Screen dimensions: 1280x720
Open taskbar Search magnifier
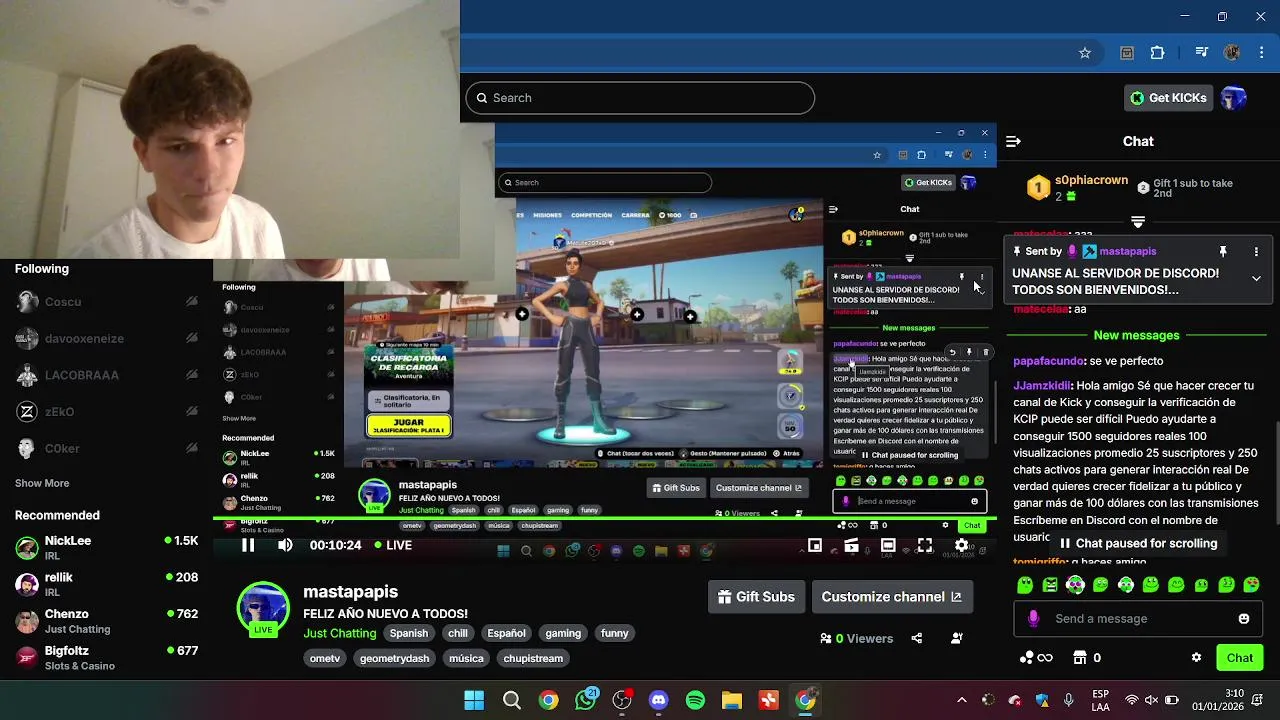[x=511, y=700]
